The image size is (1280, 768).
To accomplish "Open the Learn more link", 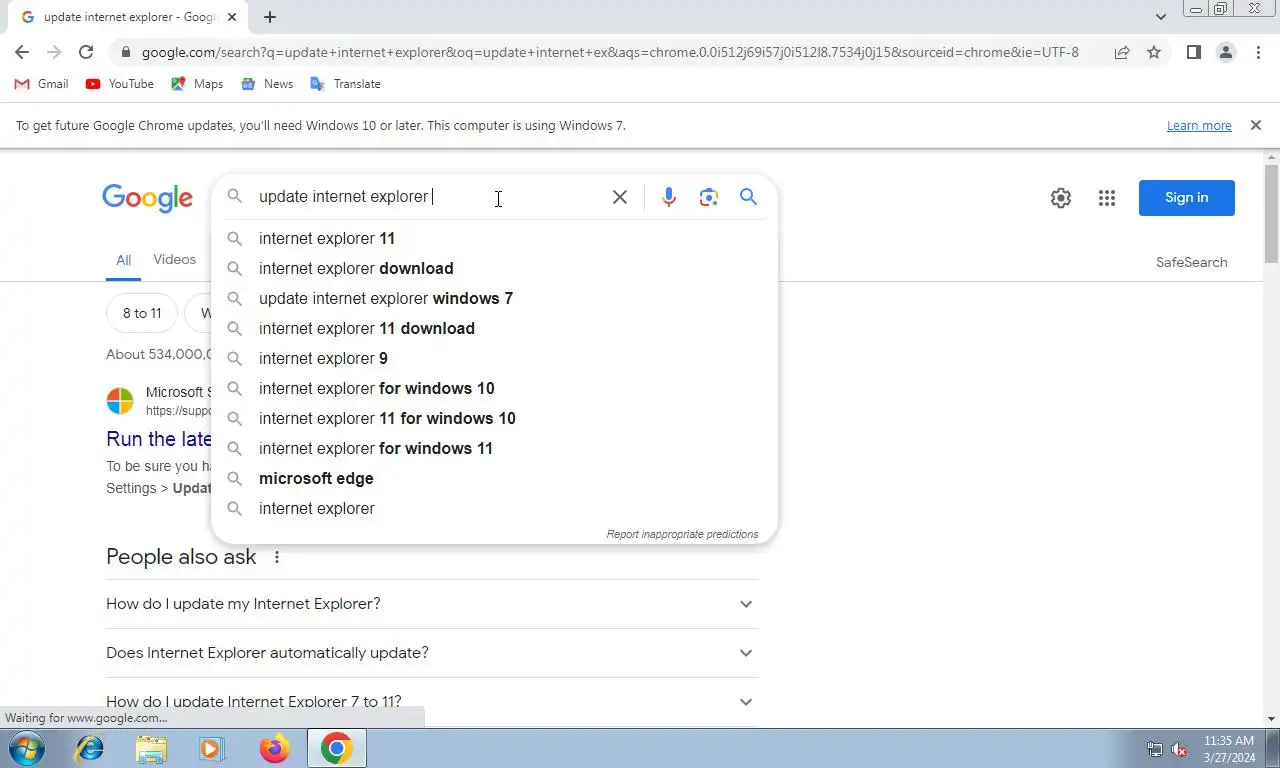I will [1199, 126].
